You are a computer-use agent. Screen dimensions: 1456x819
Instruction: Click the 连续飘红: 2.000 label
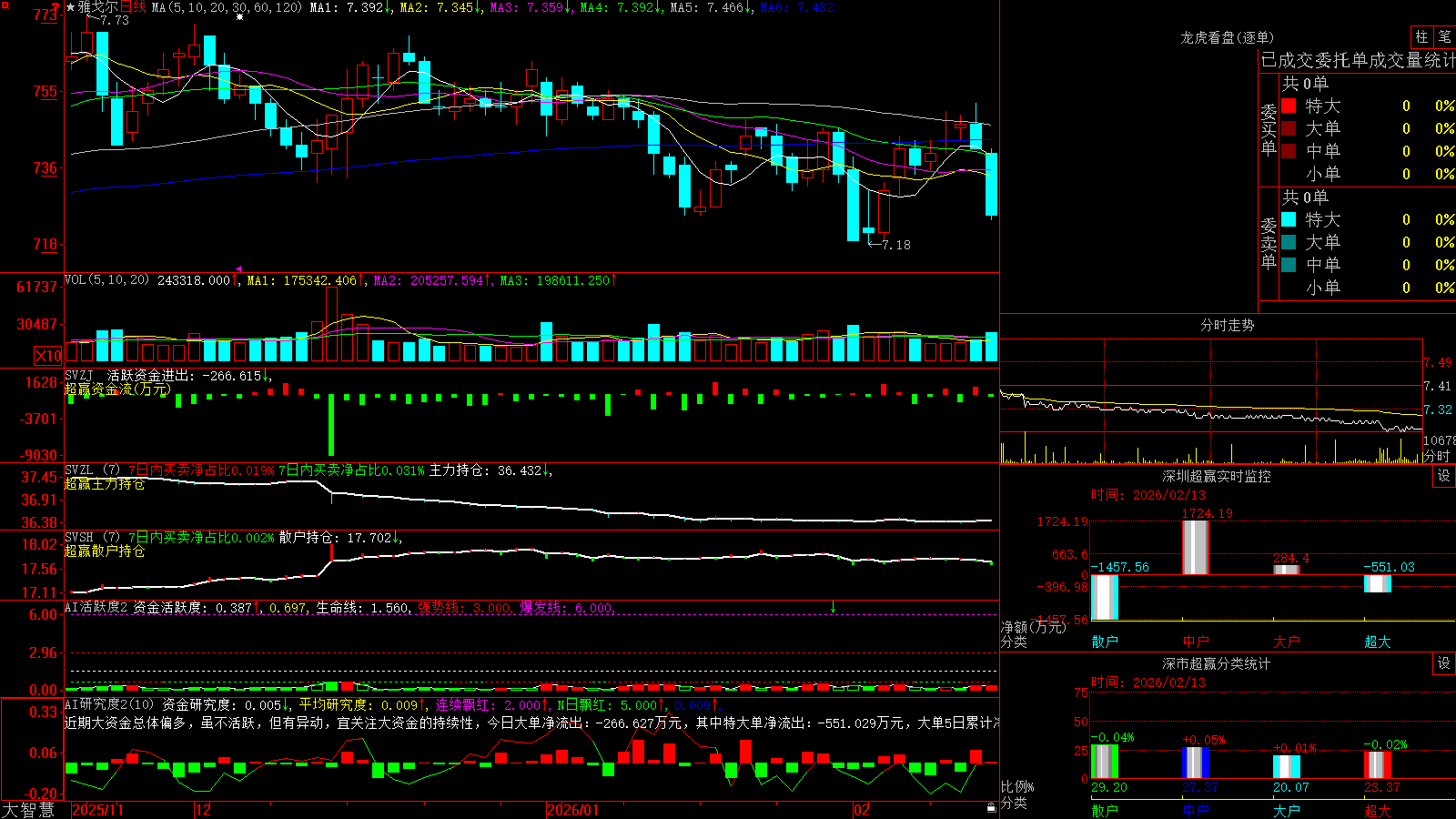(x=488, y=704)
